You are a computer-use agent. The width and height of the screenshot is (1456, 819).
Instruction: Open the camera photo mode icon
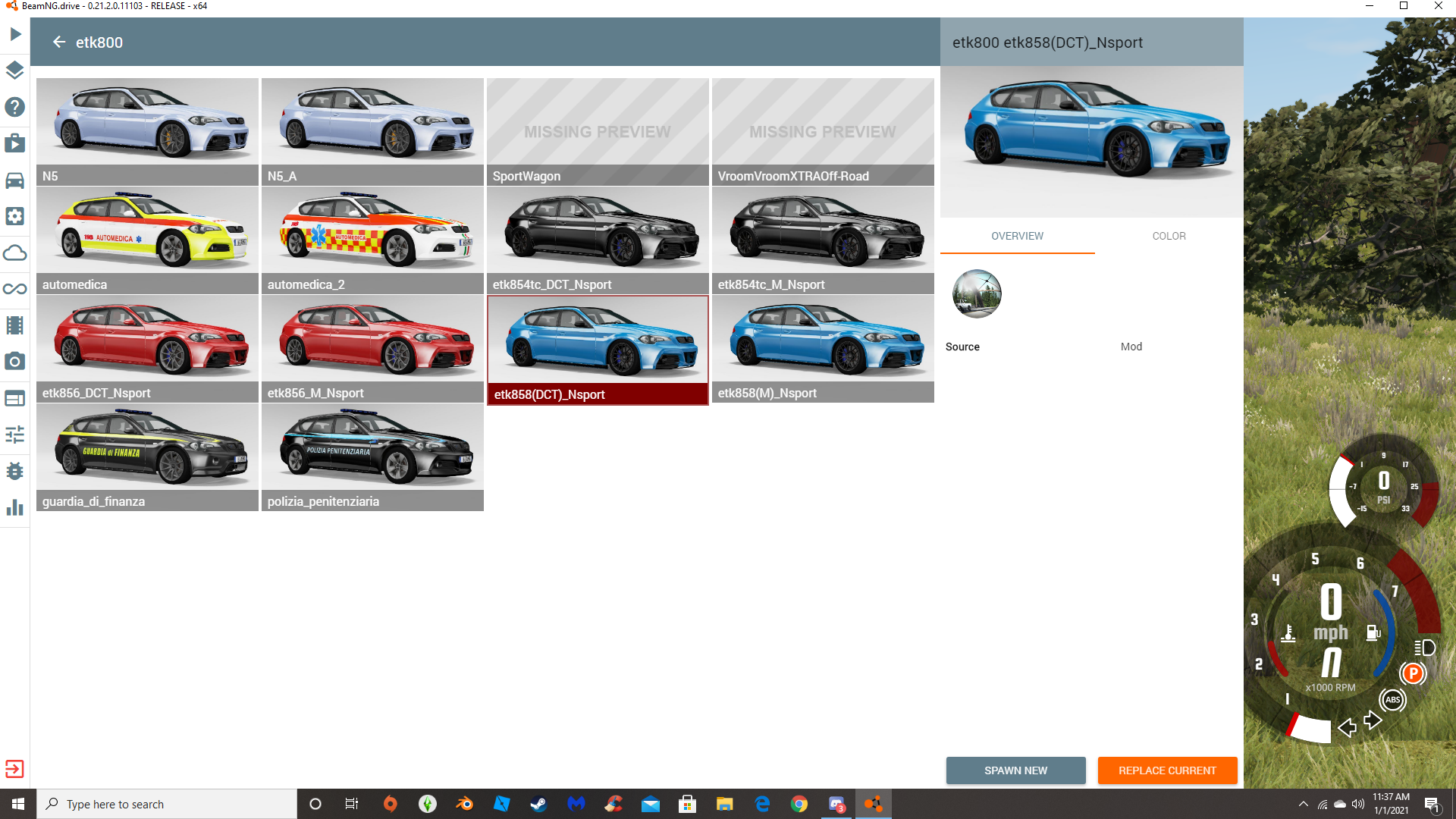(x=15, y=362)
